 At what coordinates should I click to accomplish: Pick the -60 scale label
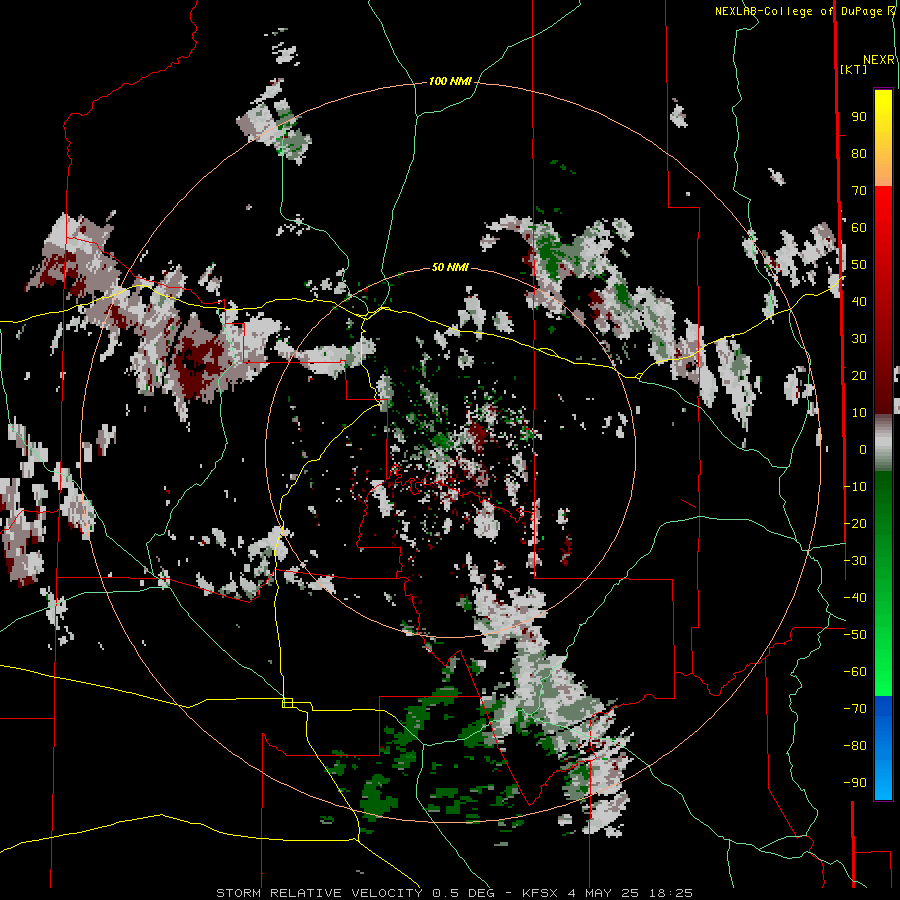click(855, 672)
